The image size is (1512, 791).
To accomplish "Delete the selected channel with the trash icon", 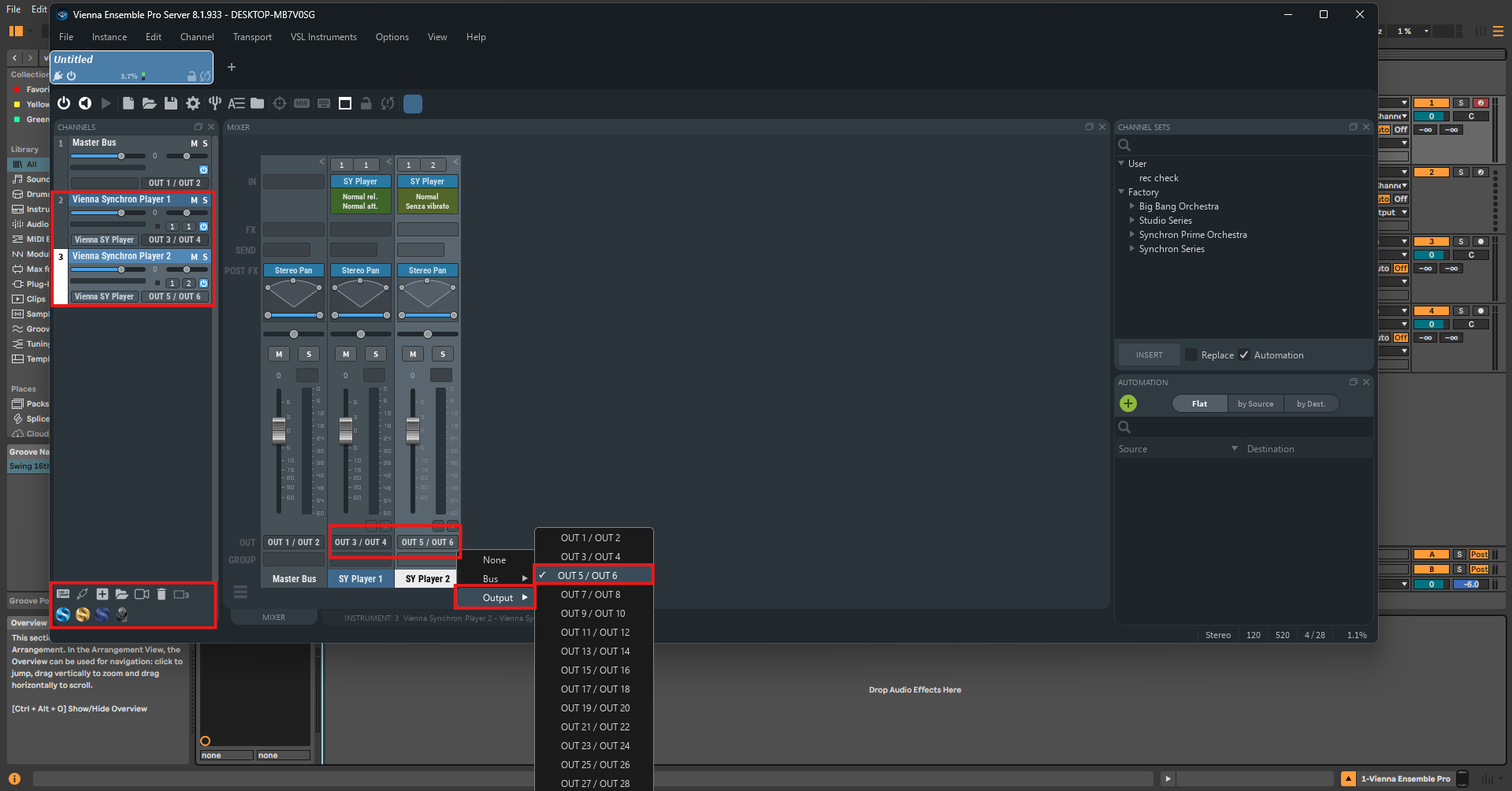I will coord(162,594).
